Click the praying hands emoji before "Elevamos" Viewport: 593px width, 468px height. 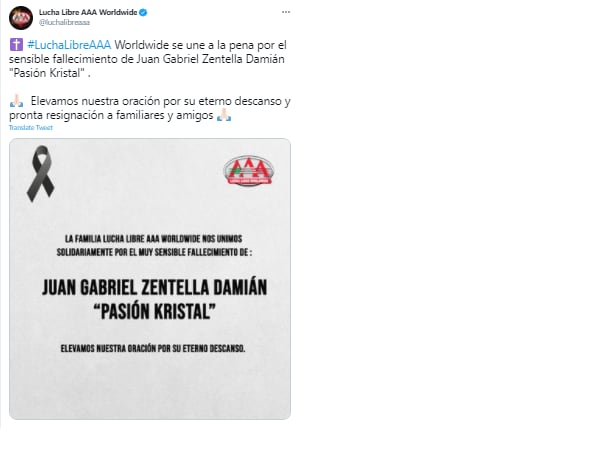click(x=16, y=101)
